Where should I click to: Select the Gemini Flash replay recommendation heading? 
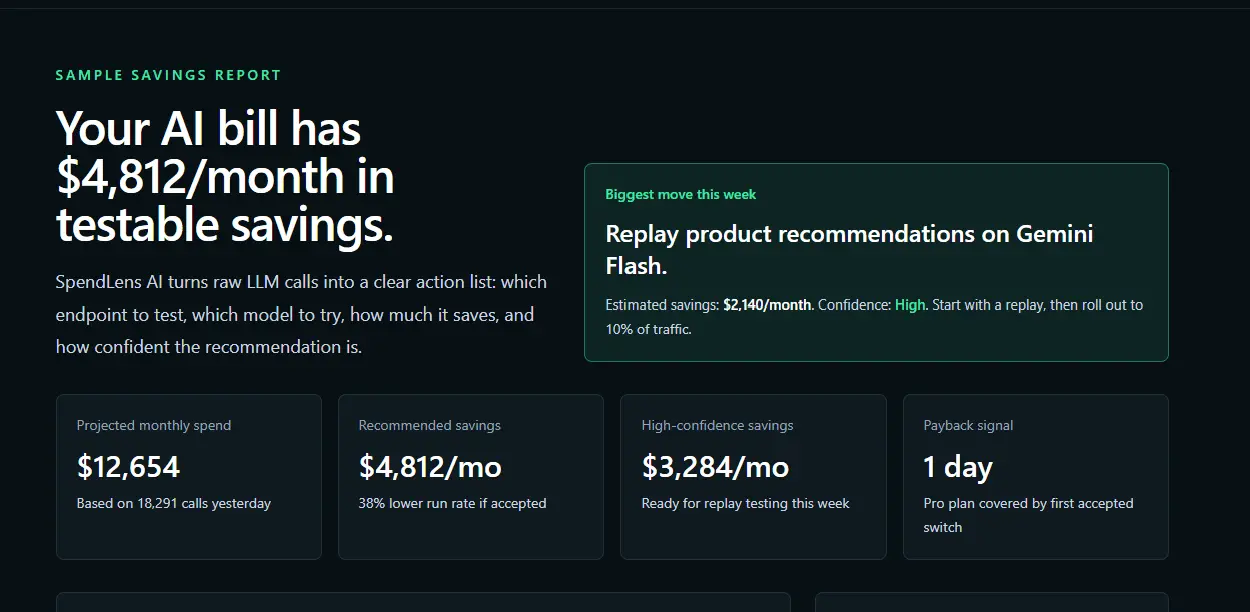(849, 249)
